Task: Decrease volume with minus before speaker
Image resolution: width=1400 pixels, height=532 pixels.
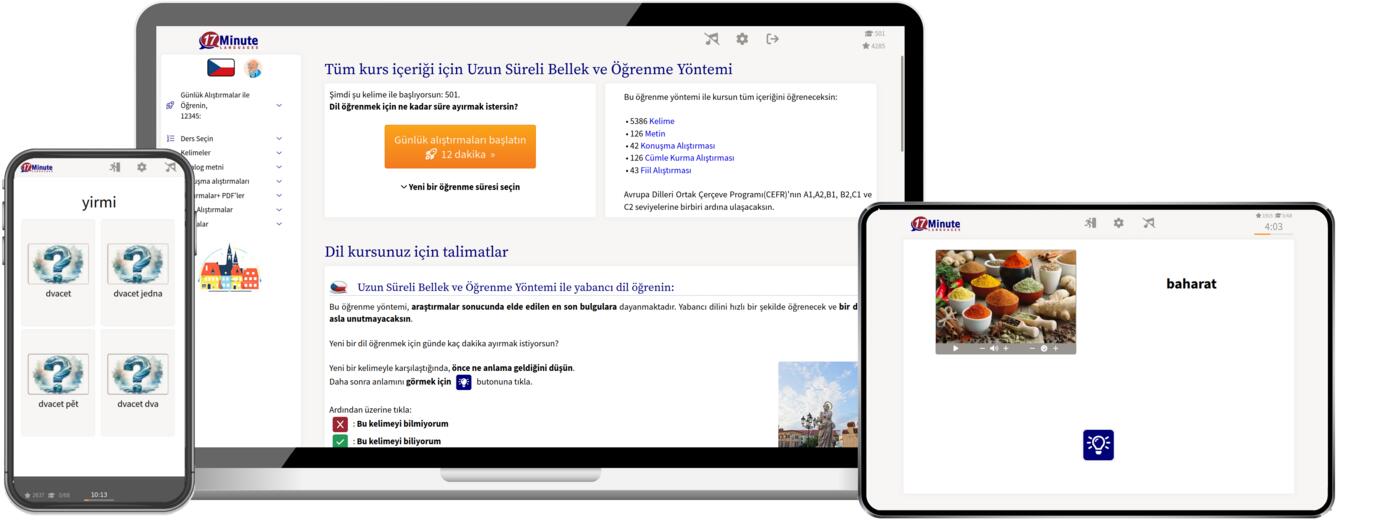Action: (x=982, y=349)
